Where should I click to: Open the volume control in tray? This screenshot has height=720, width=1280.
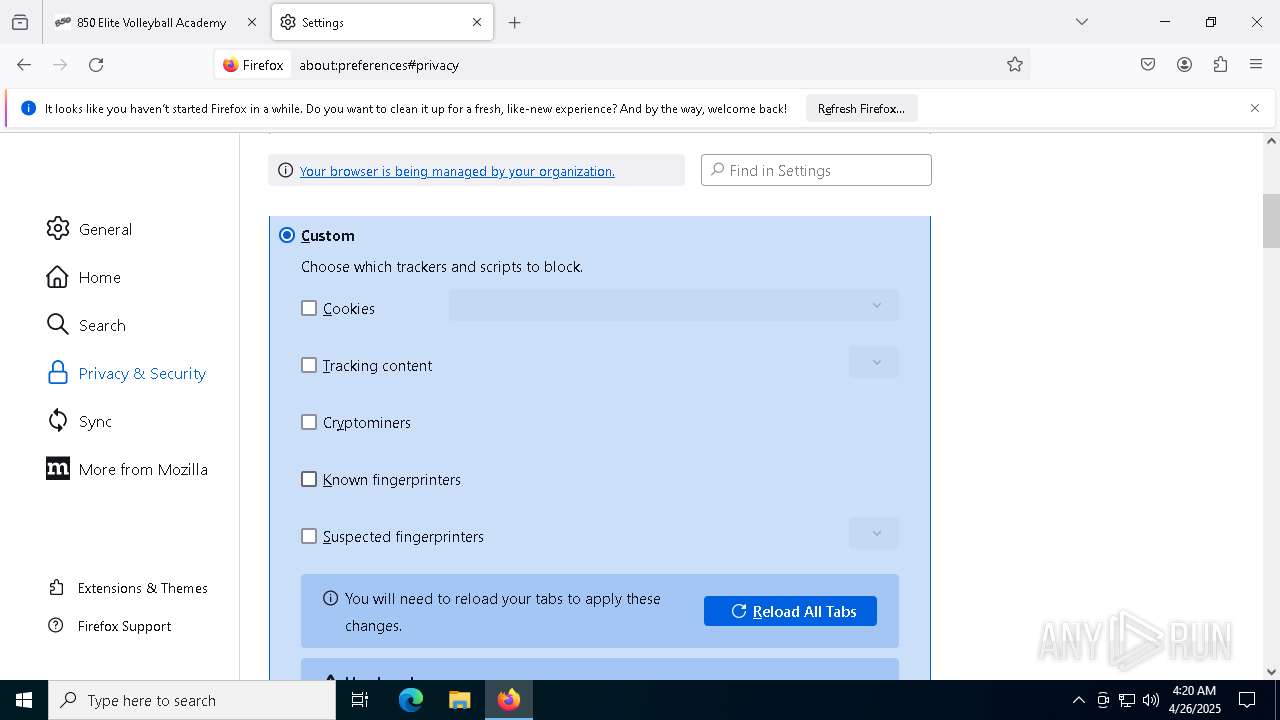pos(1151,700)
